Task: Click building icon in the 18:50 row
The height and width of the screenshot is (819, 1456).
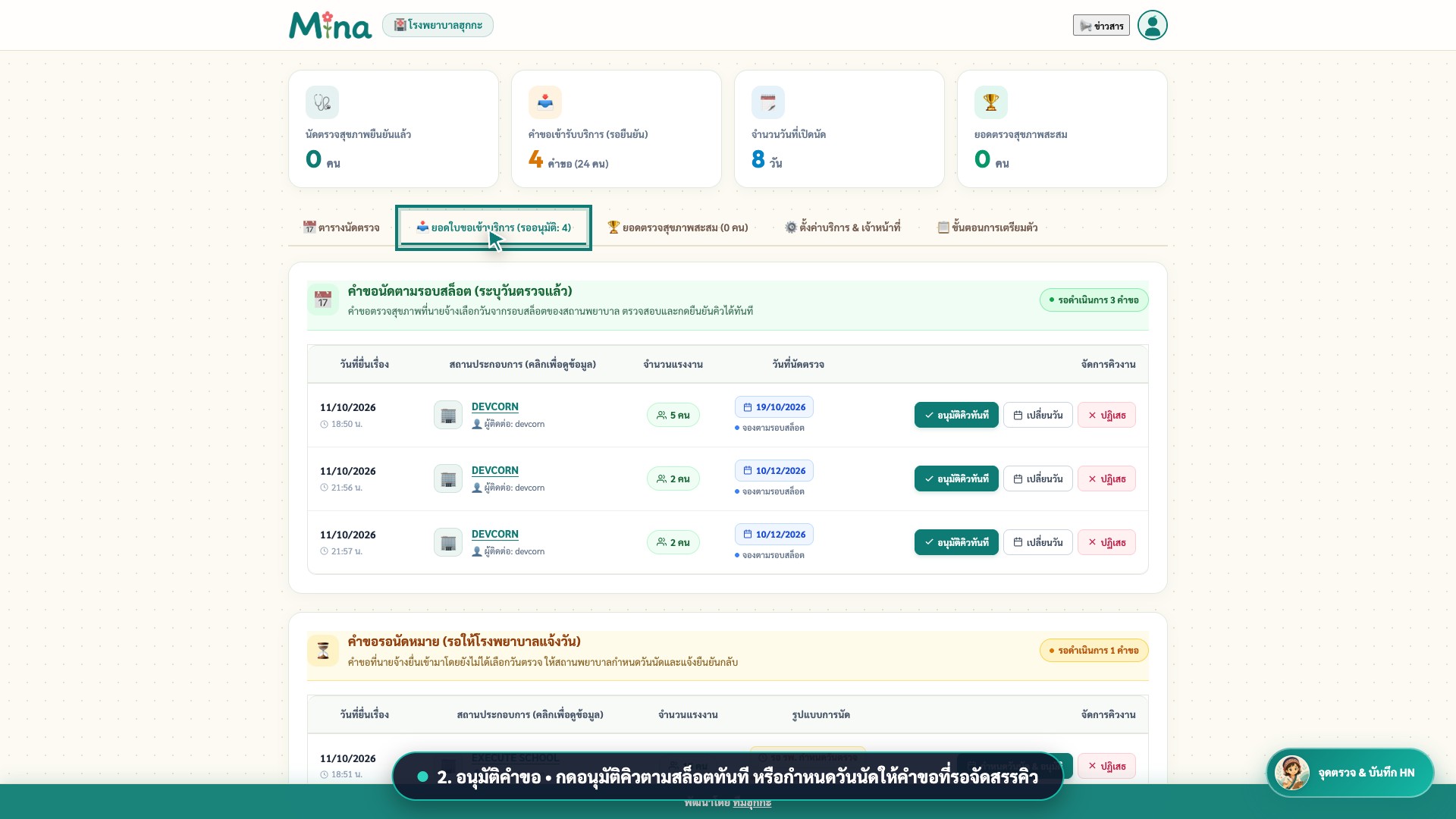Action: point(448,415)
